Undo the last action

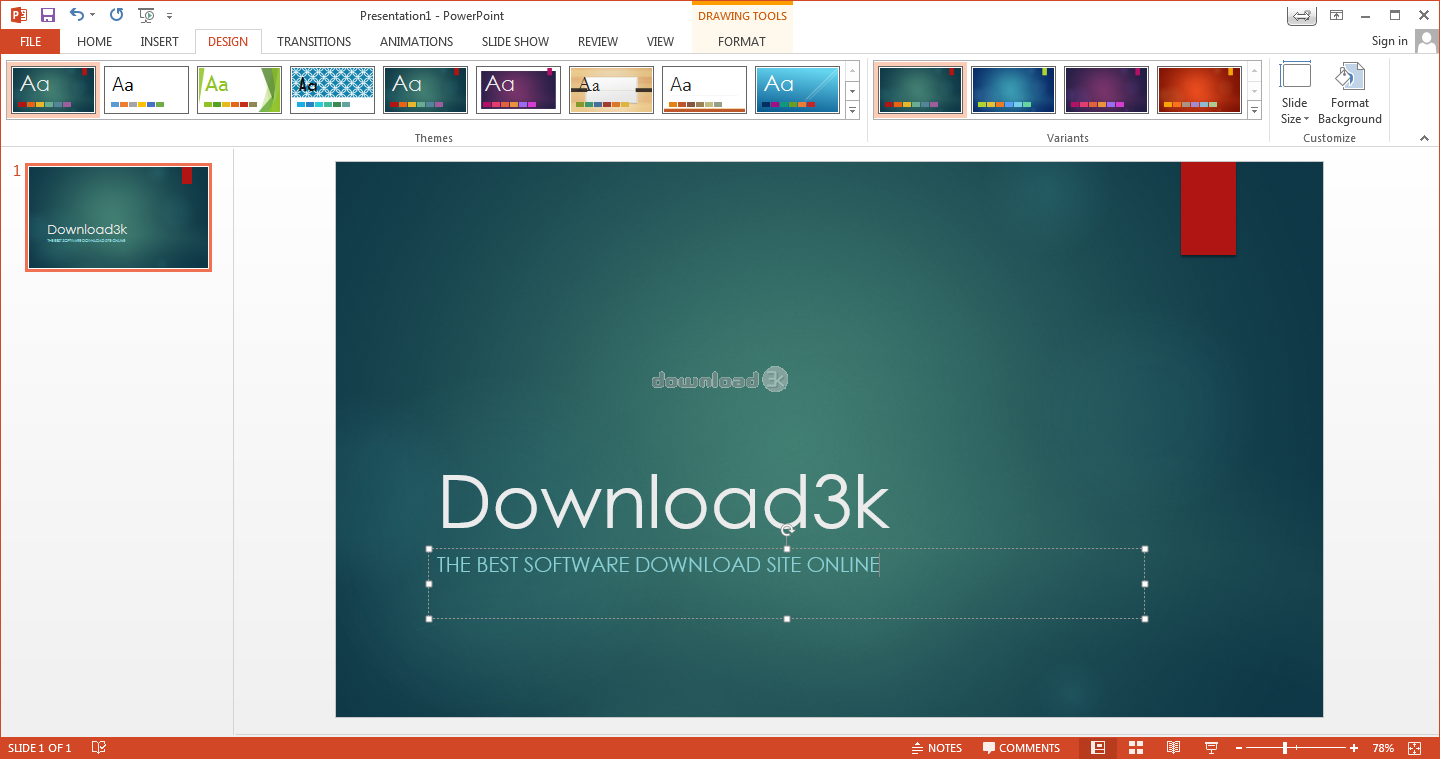pos(77,15)
